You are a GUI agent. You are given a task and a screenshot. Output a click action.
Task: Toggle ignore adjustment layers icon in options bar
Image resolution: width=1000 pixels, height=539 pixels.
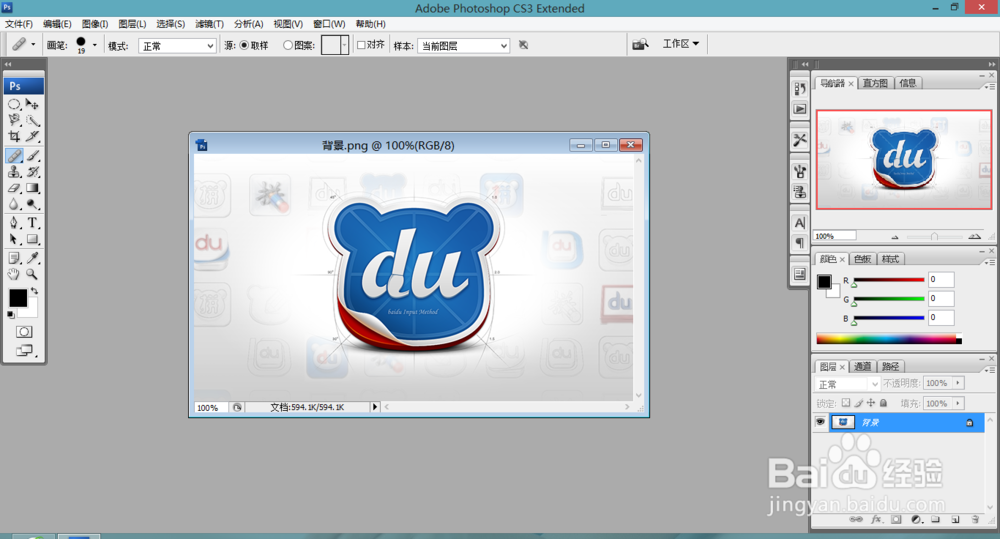[524, 45]
